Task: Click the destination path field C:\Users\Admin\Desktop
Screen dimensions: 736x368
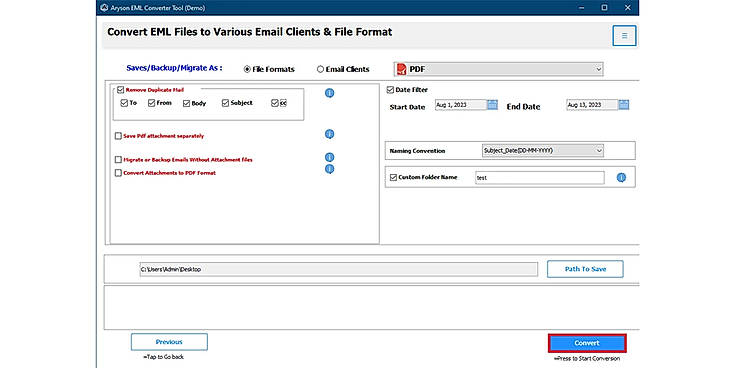Action: tap(338, 269)
